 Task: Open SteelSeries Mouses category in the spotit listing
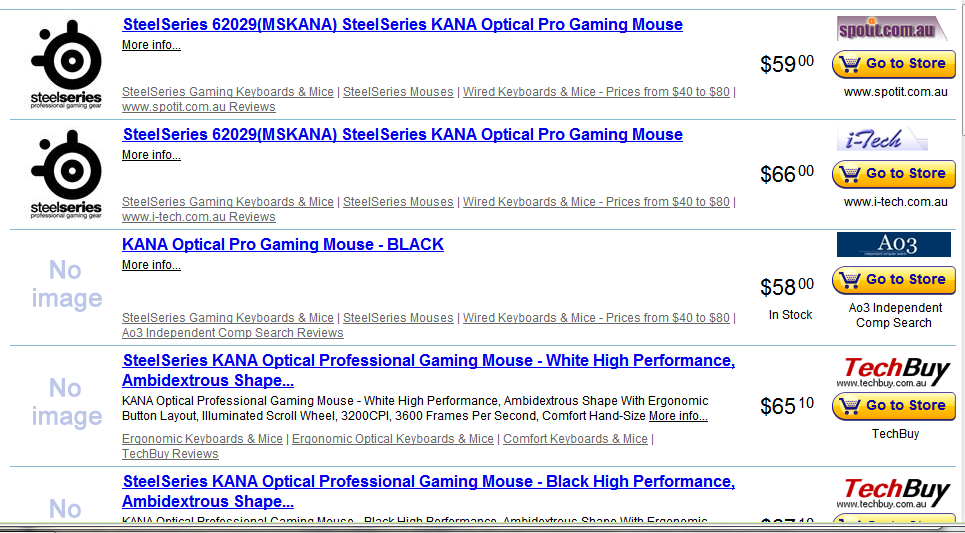398,92
